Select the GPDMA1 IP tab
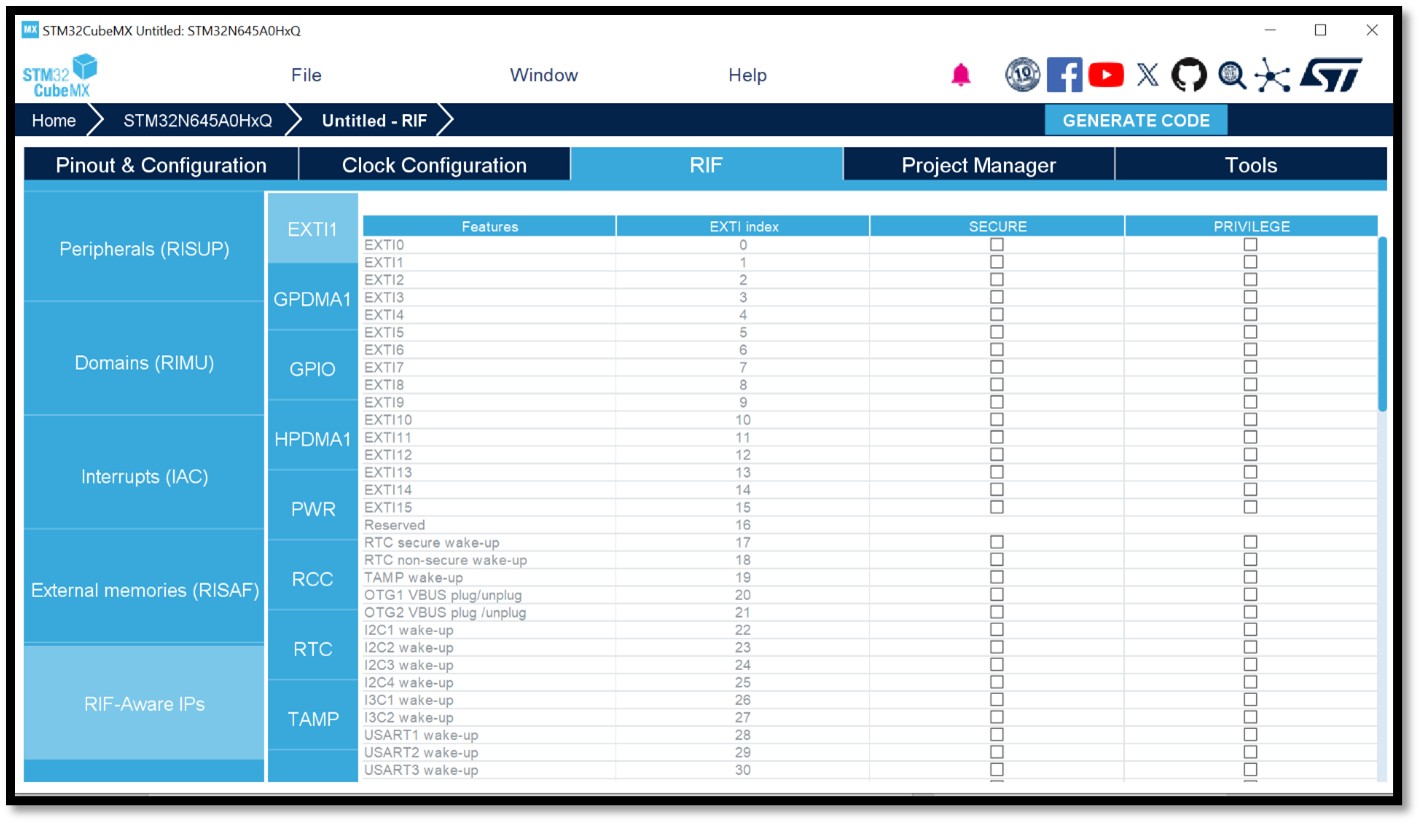Image resolution: width=1421 pixels, height=824 pixels. [313, 299]
